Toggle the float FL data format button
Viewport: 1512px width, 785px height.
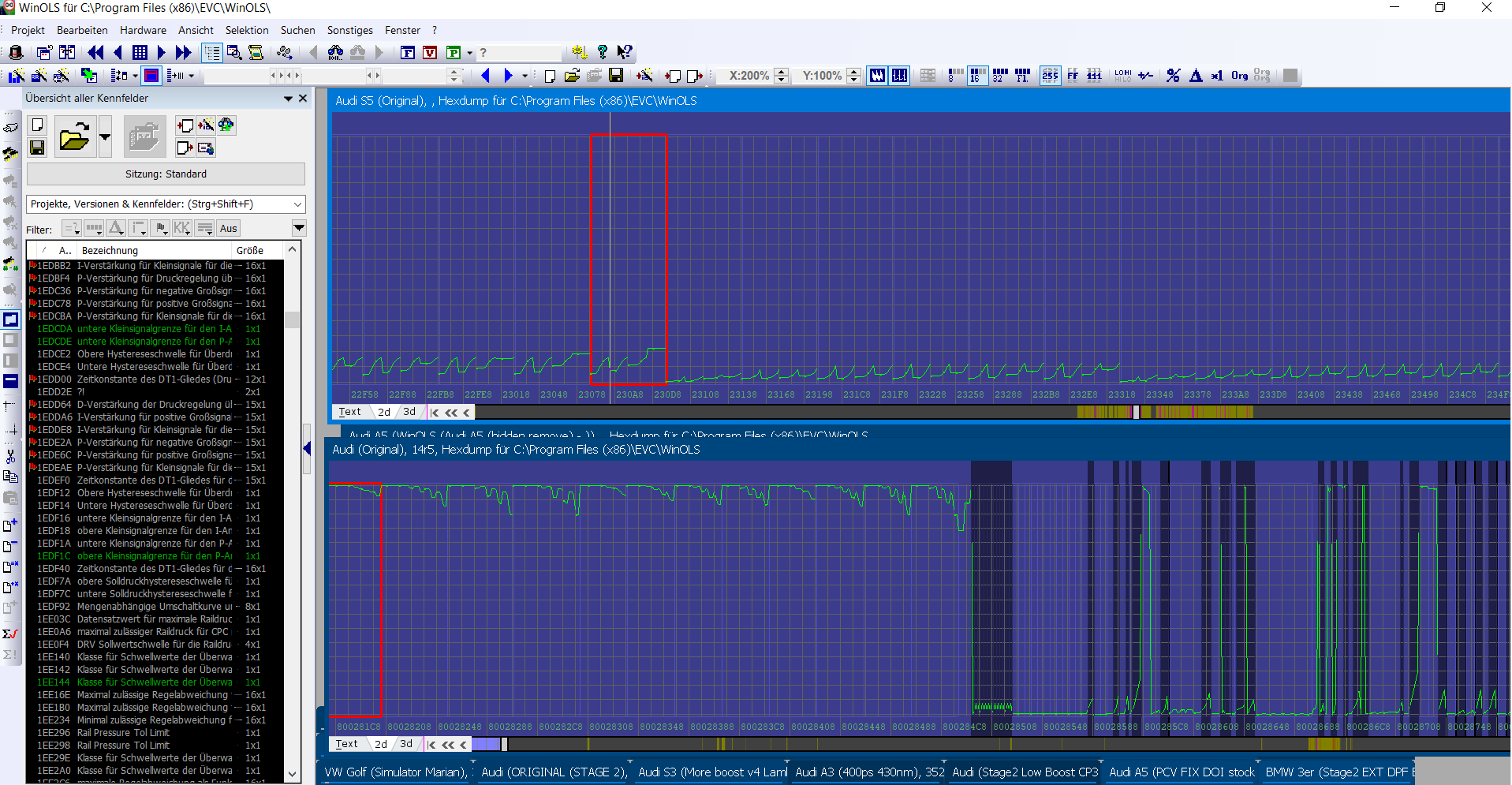click(x=1022, y=76)
